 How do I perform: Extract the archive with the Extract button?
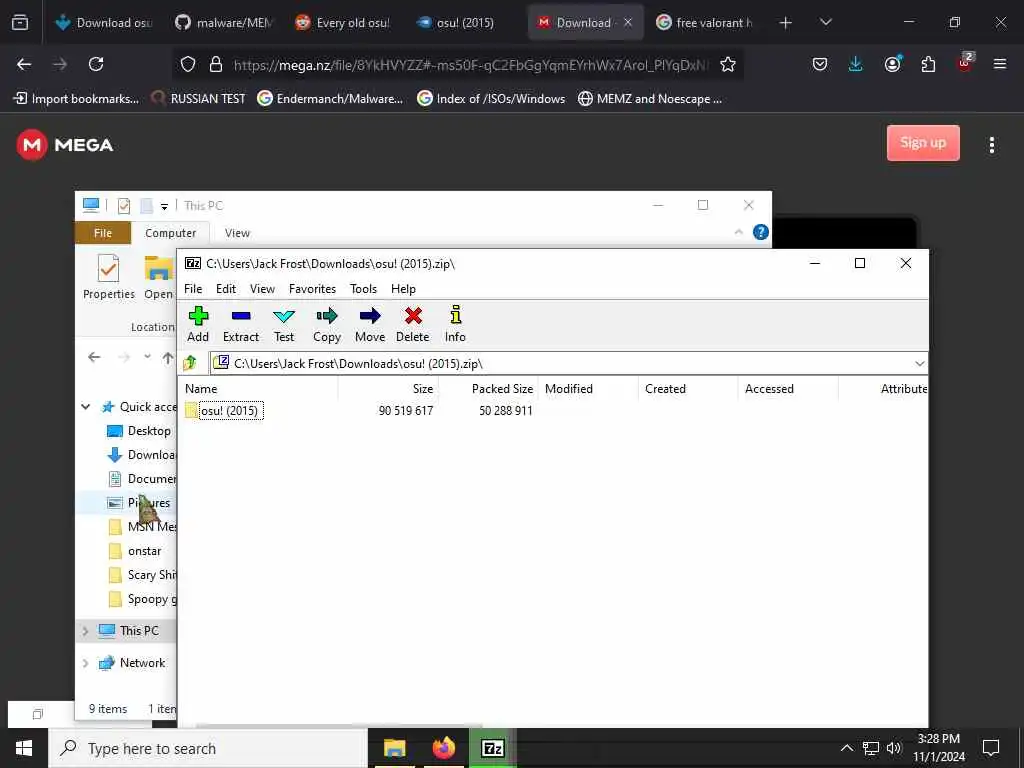(241, 324)
